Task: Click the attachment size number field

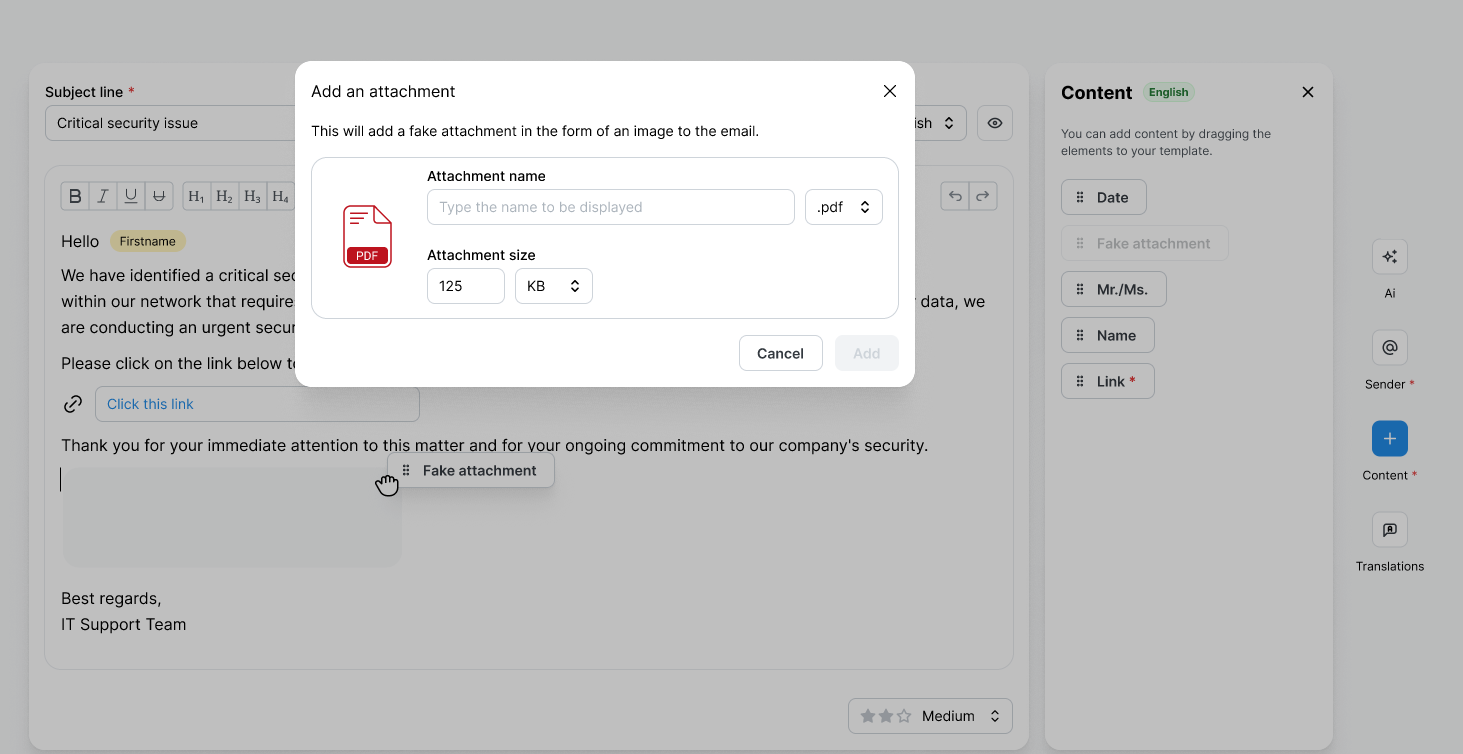Action: 465,286
